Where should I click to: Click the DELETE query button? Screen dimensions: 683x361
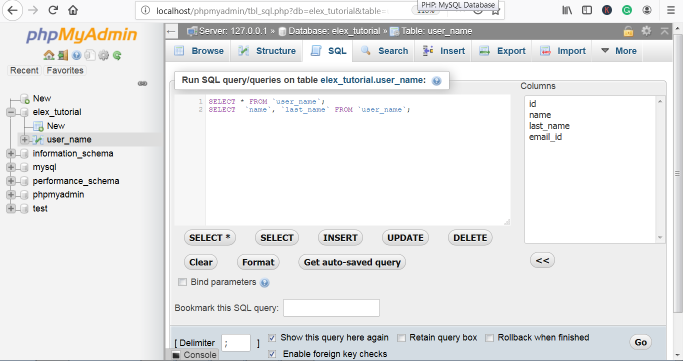pos(470,238)
